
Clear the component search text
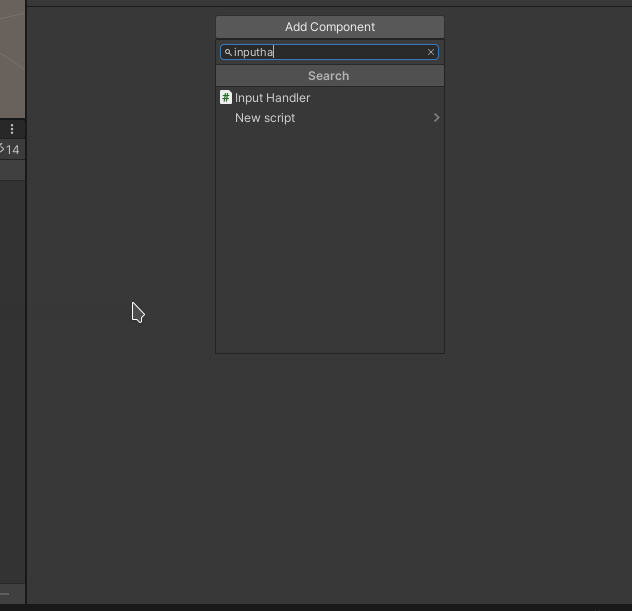click(430, 52)
